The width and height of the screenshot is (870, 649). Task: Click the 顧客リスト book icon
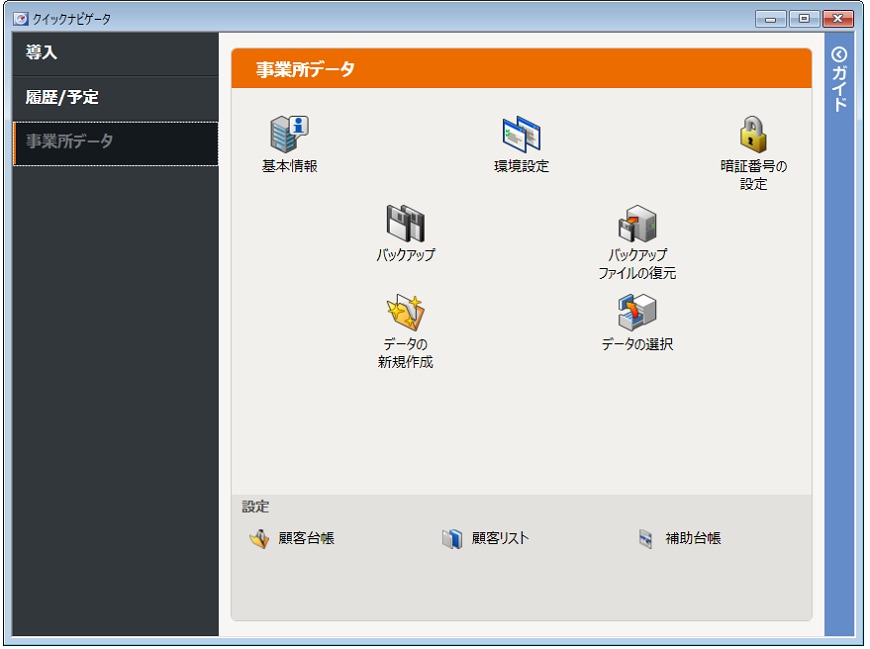click(452, 539)
